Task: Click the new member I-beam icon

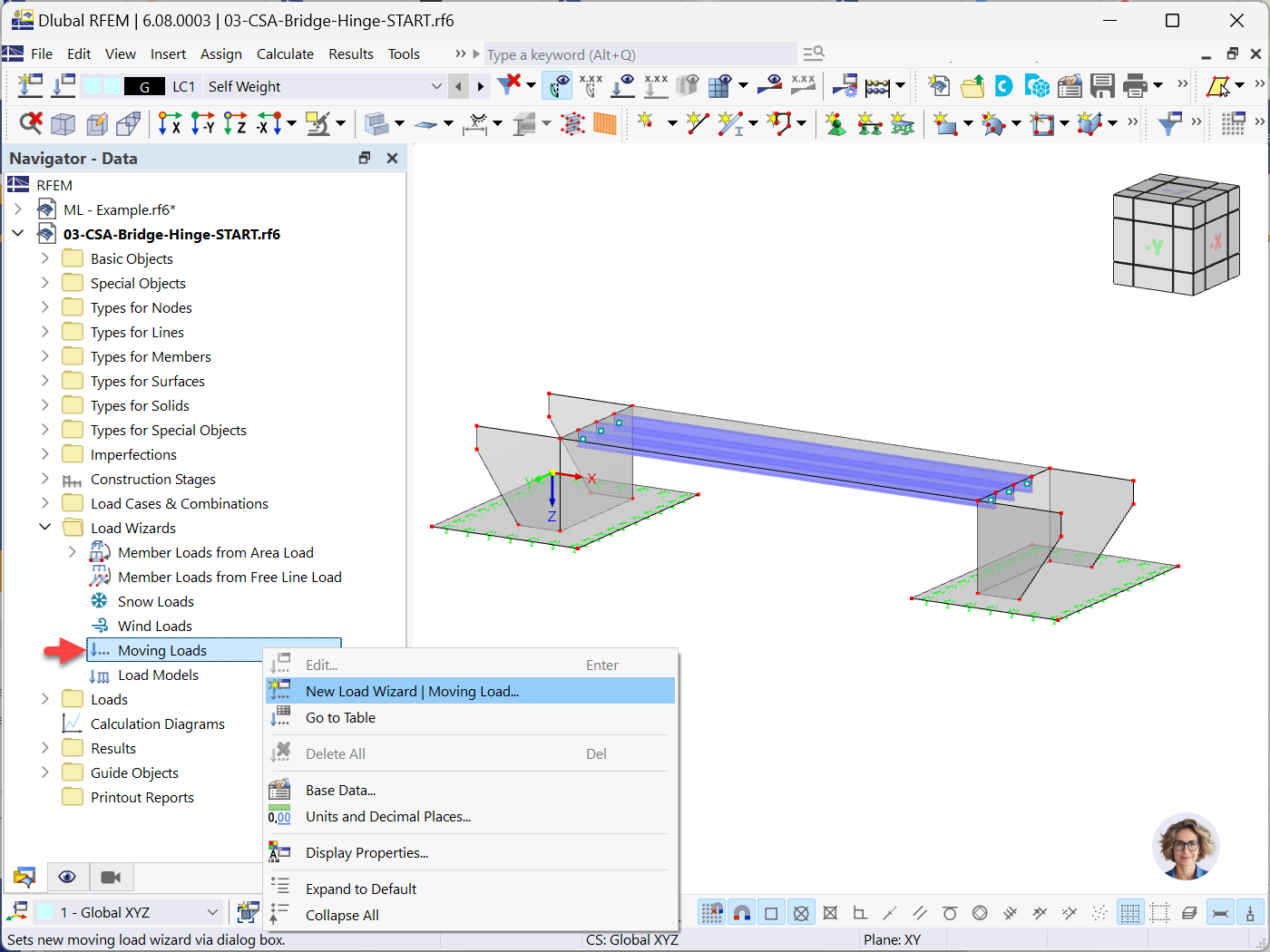Action: pos(731,122)
